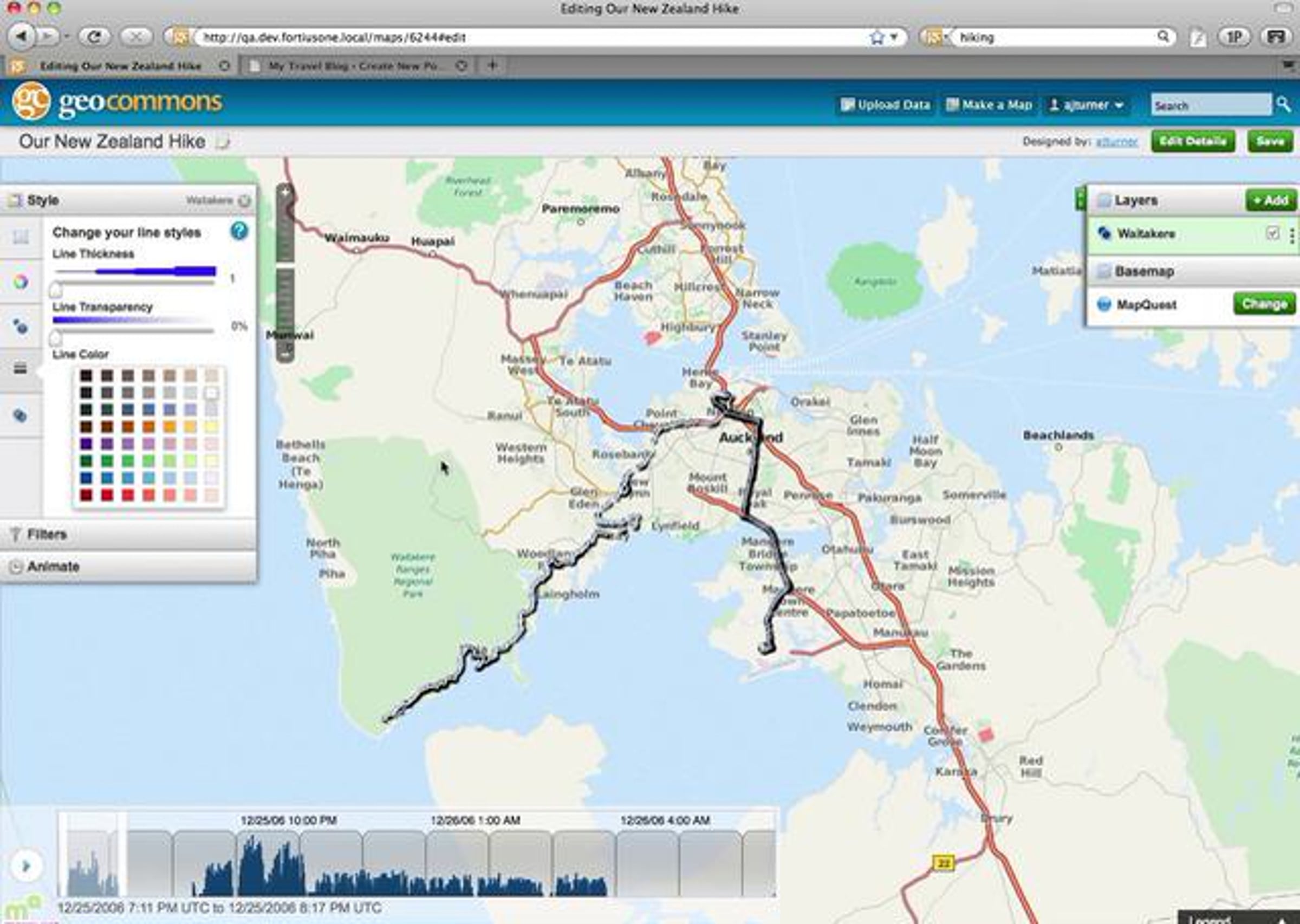Click Change basemap button

1264,304
